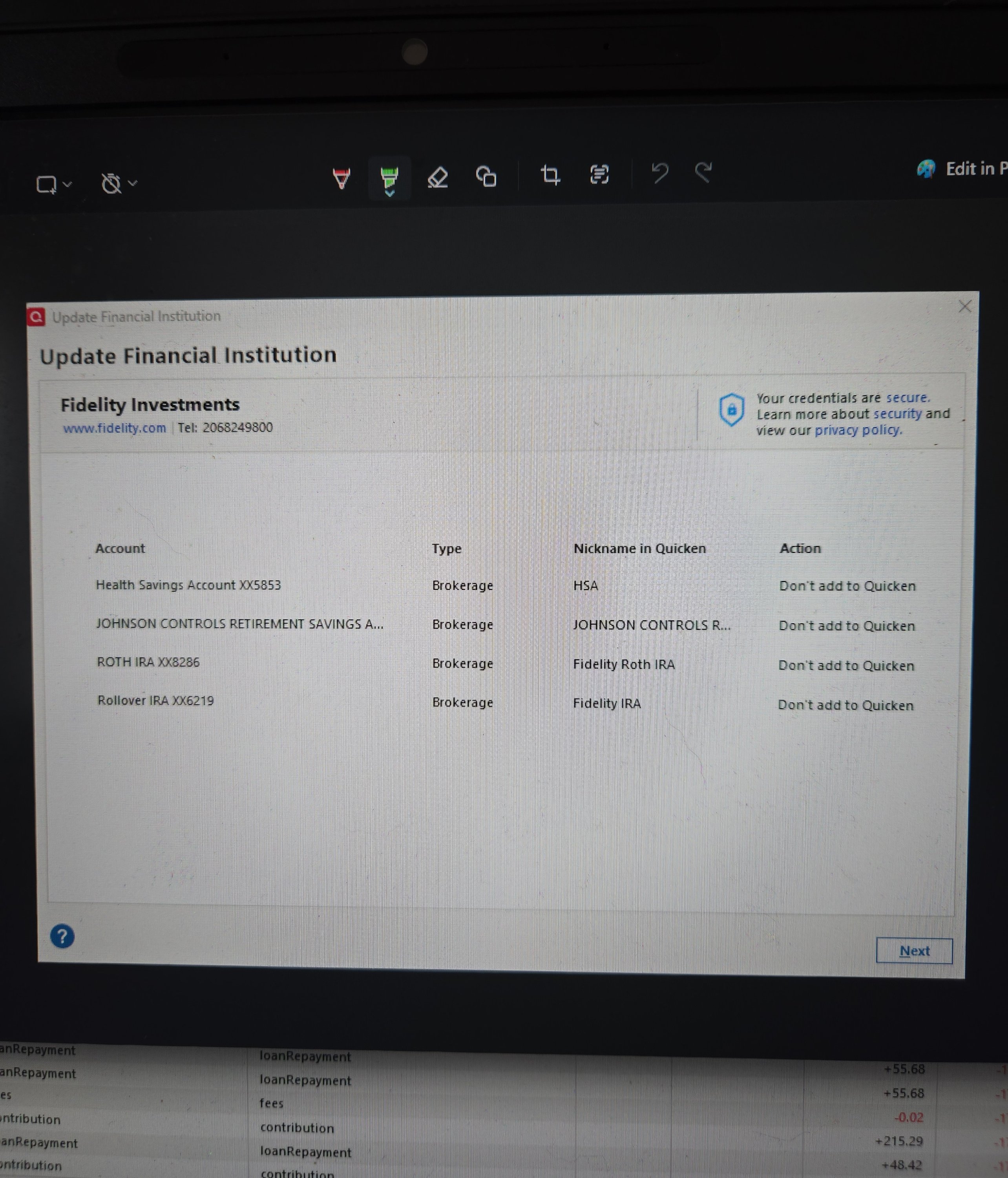Open the shapes tool
The image size is (1008, 1178).
tap(486, 176)
